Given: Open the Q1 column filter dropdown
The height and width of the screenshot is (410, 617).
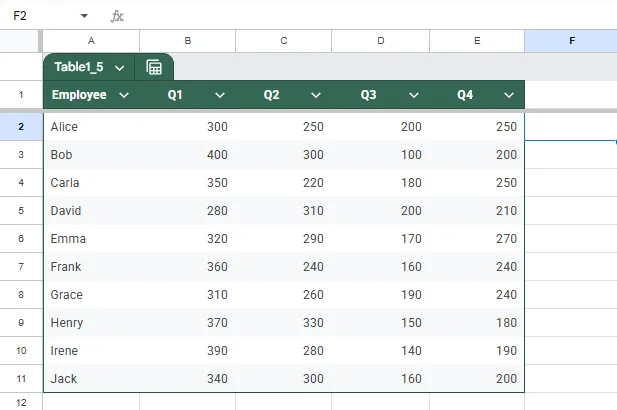Looking at the screenshot, I should click(220, 95).
